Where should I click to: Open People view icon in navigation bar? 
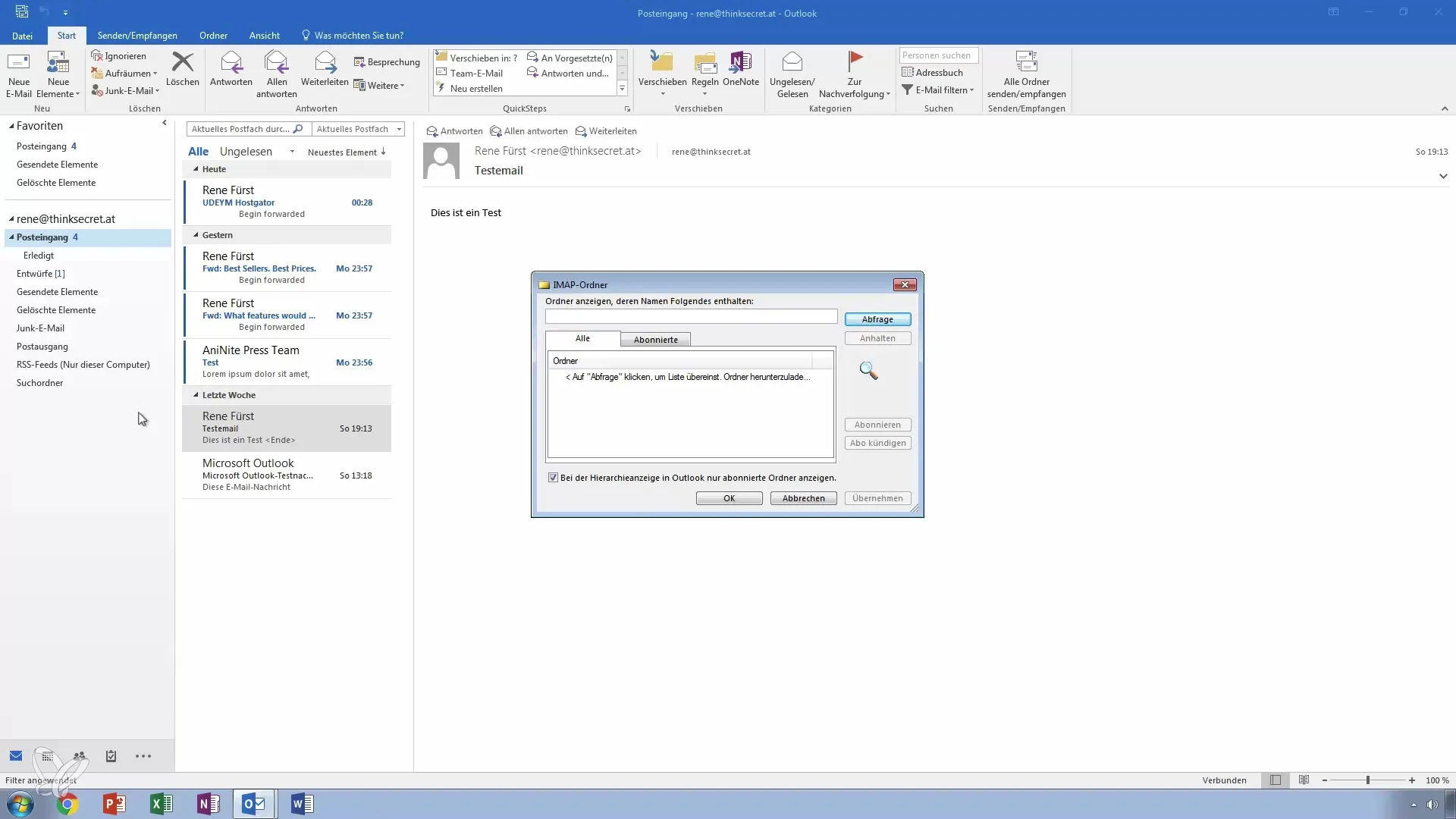coord(80,755)
